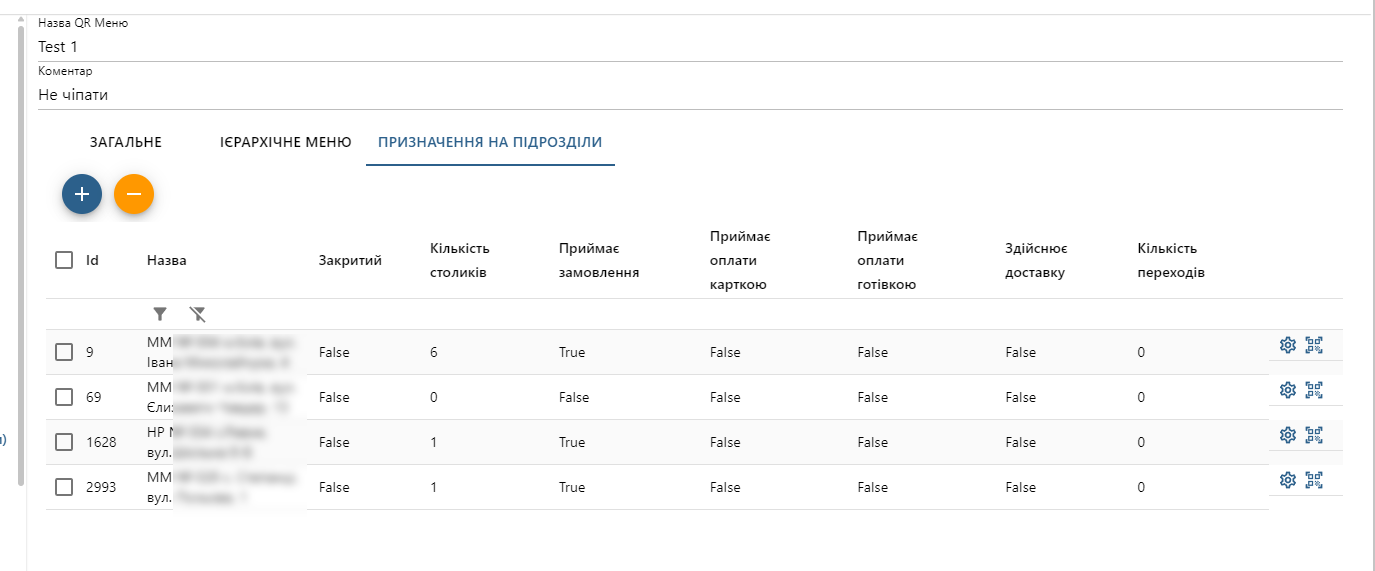Show QR code for row Id 1628
The height and width of the screenshot is (571, 1375).
(1314, 435)
